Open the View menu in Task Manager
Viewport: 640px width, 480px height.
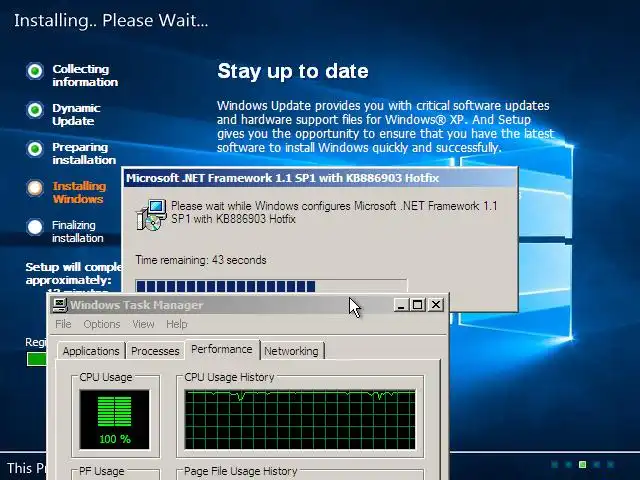click(143, 324)
